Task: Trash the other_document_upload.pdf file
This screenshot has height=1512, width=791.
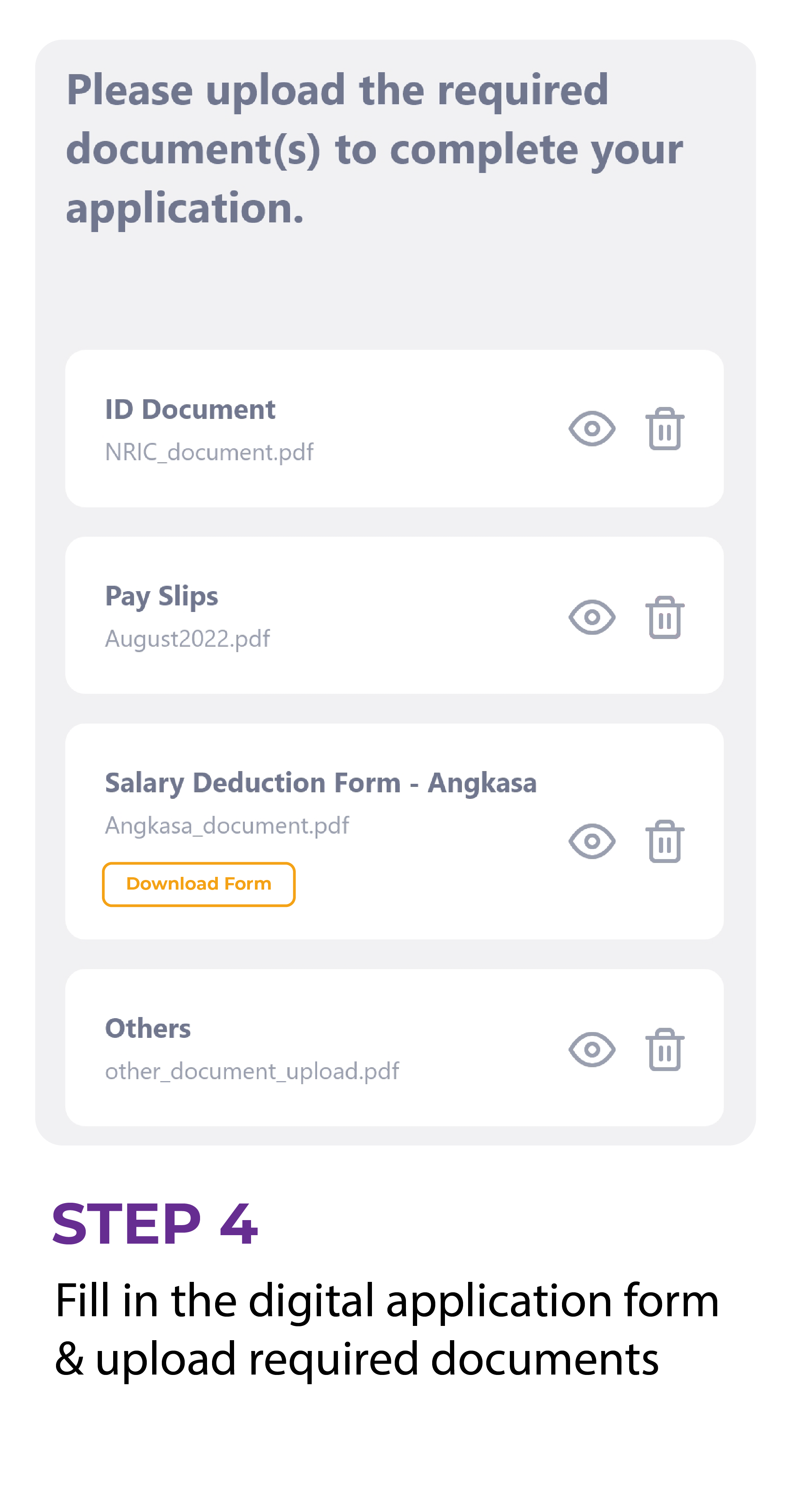Action: point(665,1049)
